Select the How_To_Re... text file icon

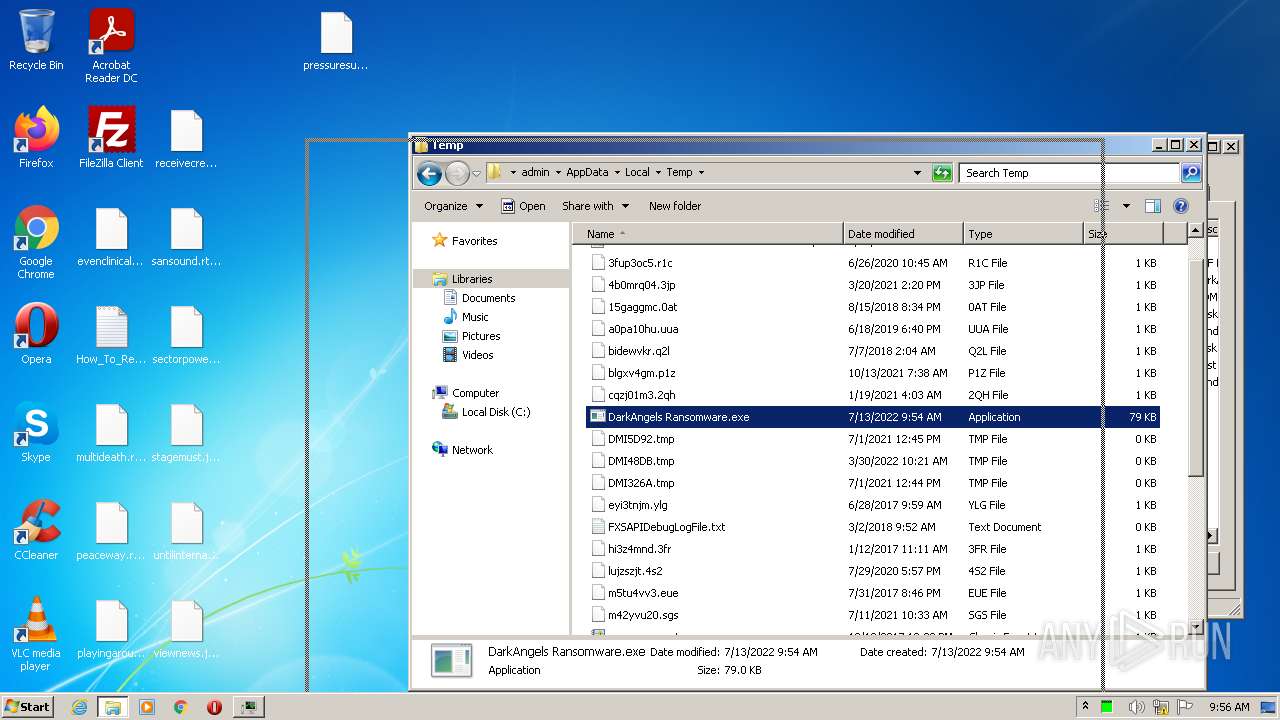coord(111,334)
